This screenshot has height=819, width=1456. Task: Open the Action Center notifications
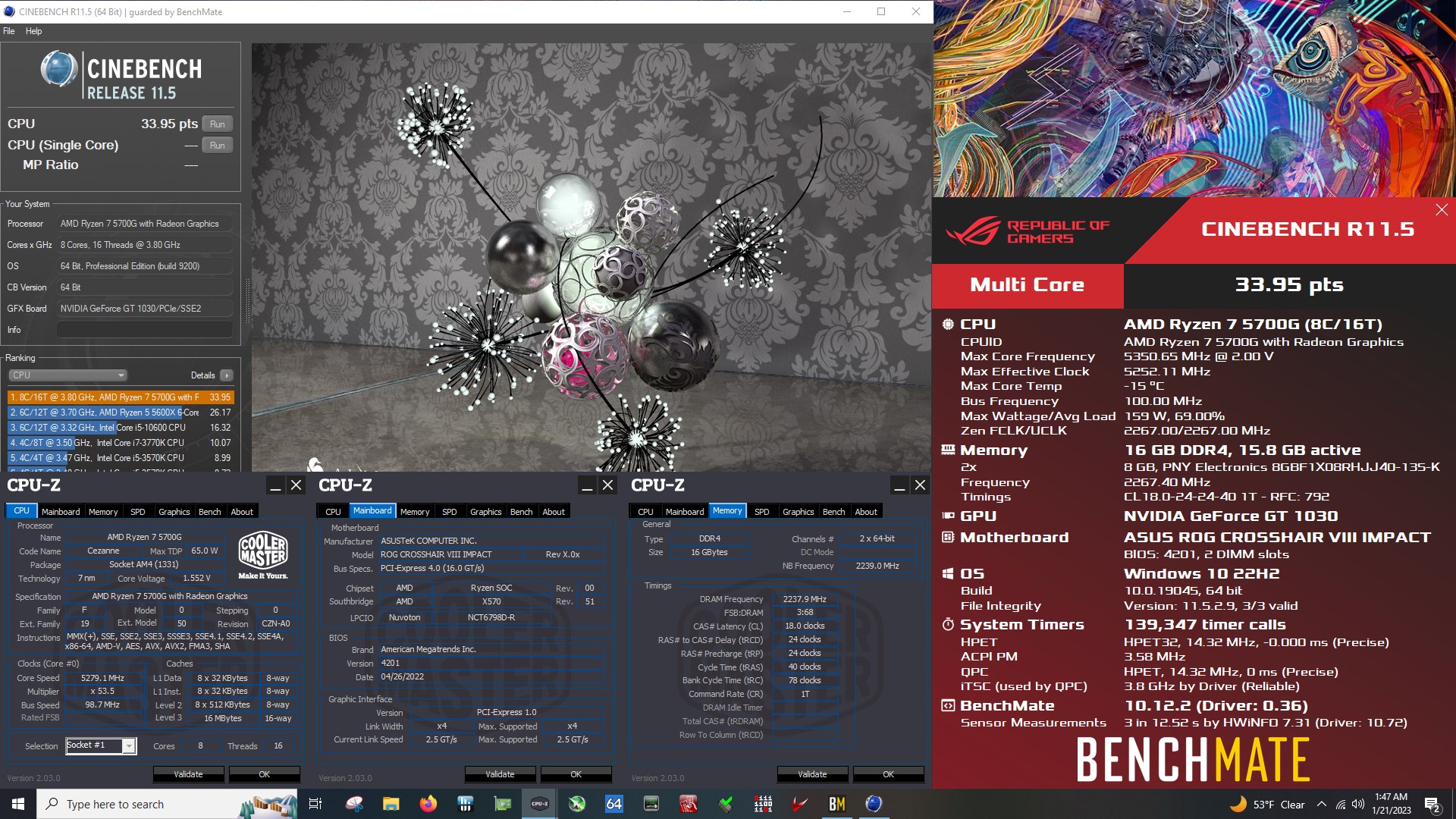click(x=1432, y=805)
